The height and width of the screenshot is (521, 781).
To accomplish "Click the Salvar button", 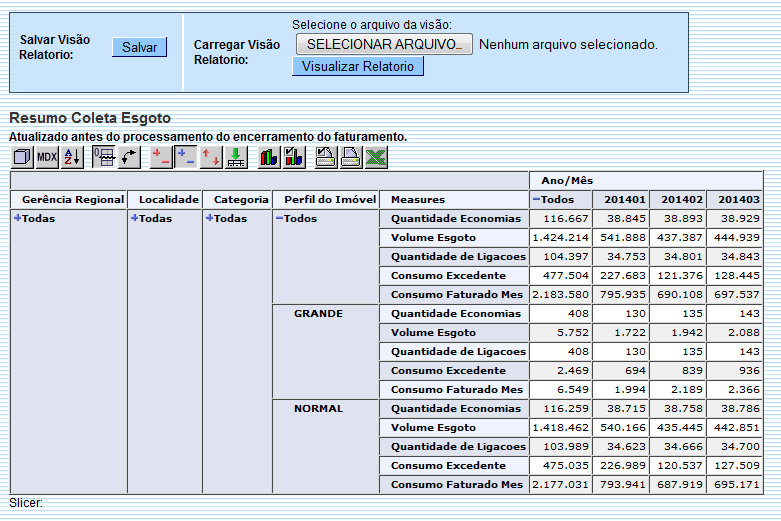I will (139, 47).
